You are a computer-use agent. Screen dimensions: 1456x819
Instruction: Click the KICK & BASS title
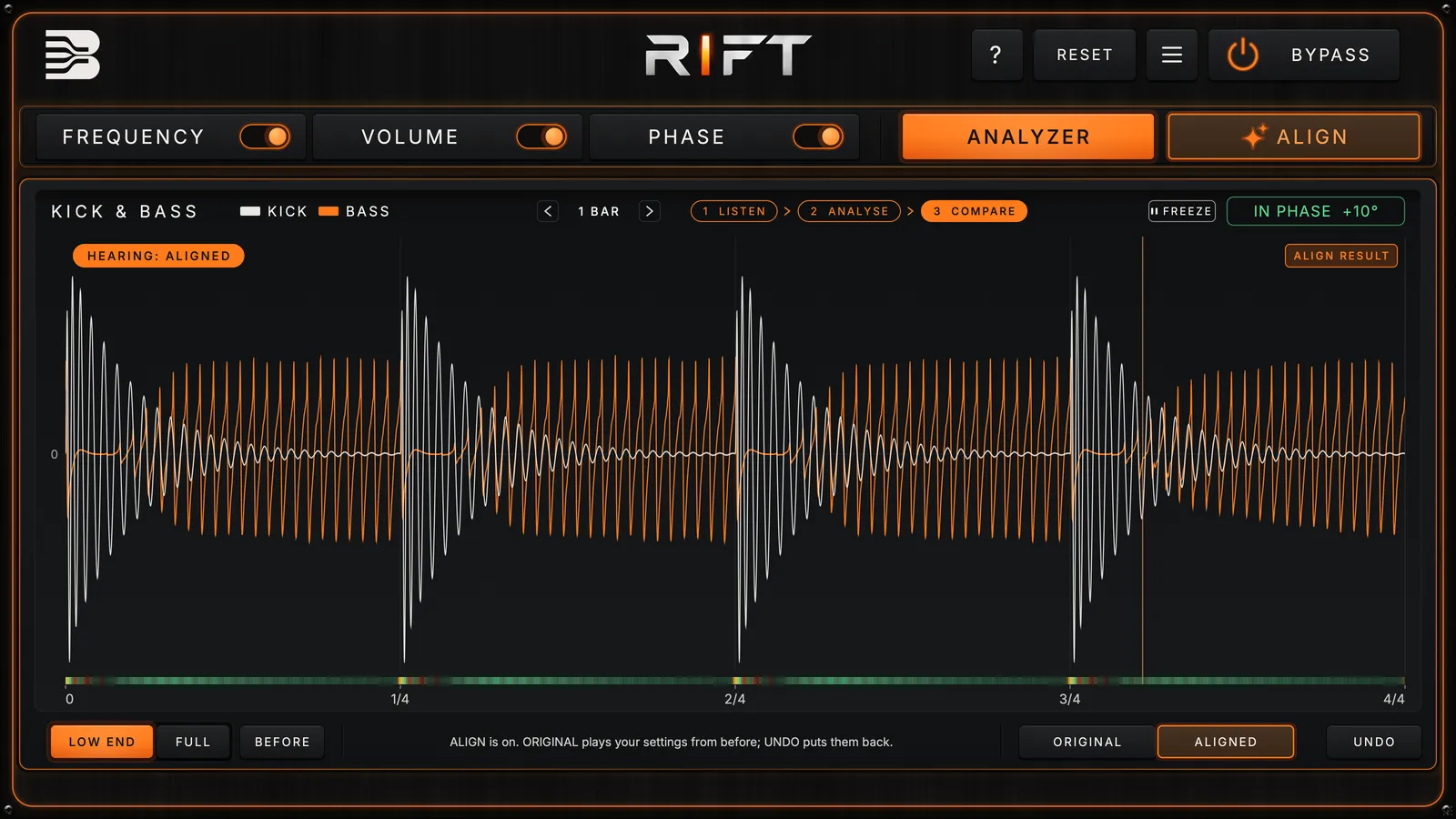(x=125, y=211)
